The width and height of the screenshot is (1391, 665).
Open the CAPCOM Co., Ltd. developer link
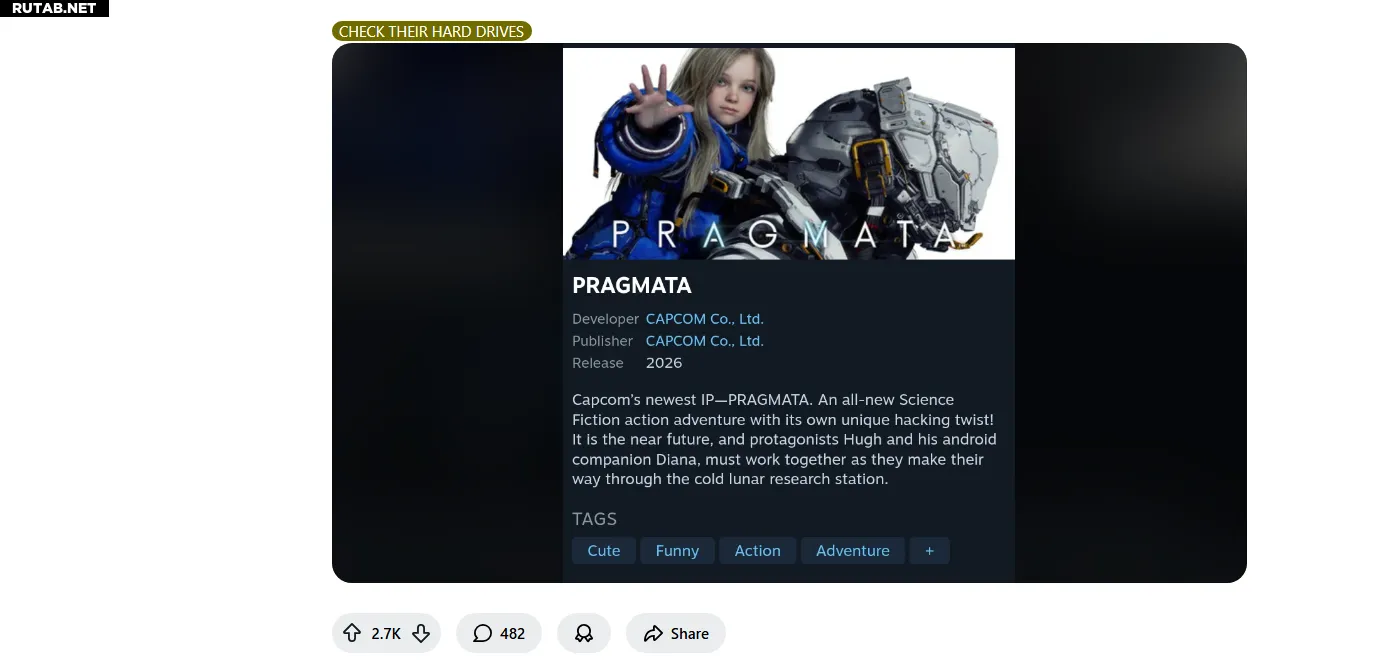(x=705, y=319)
